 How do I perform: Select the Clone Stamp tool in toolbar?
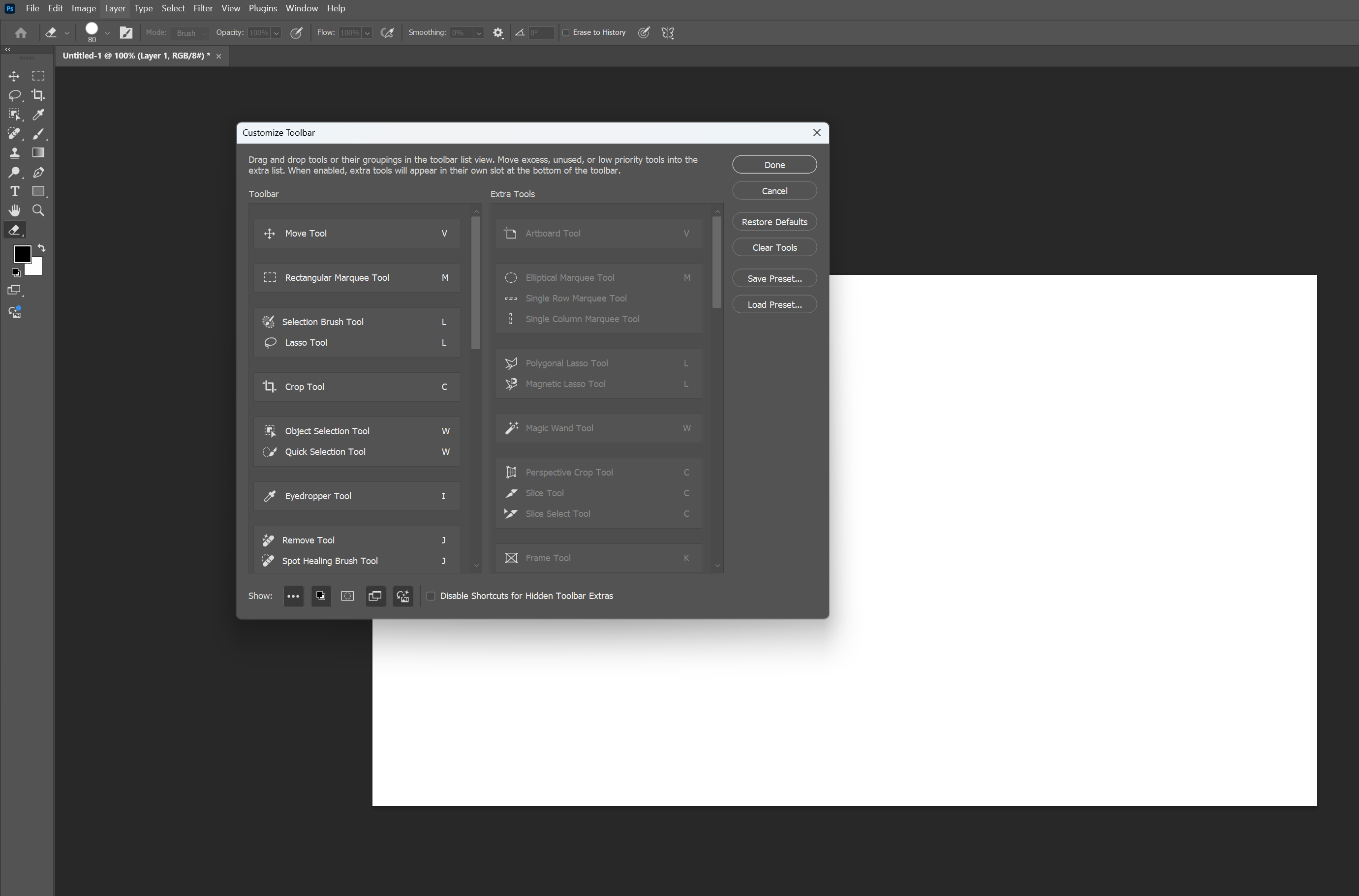pyautogui.click(x=14, y=153)
